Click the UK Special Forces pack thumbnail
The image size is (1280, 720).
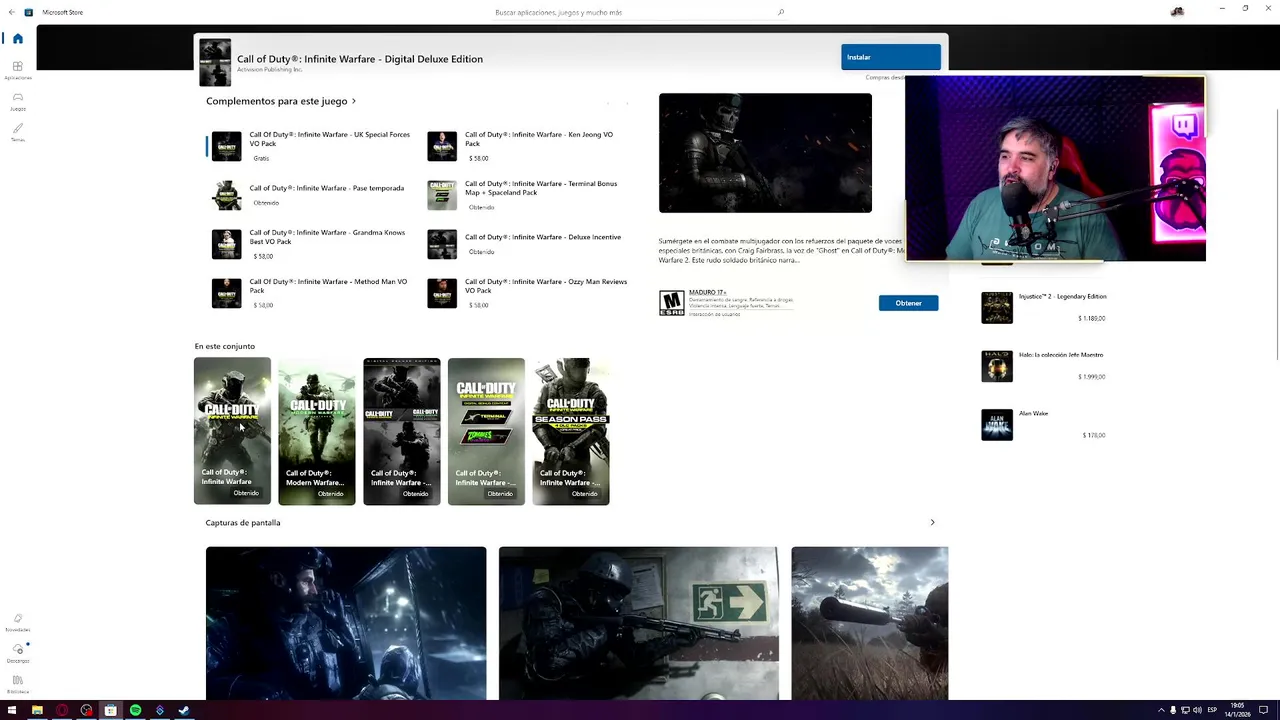[x=226, y=146]
